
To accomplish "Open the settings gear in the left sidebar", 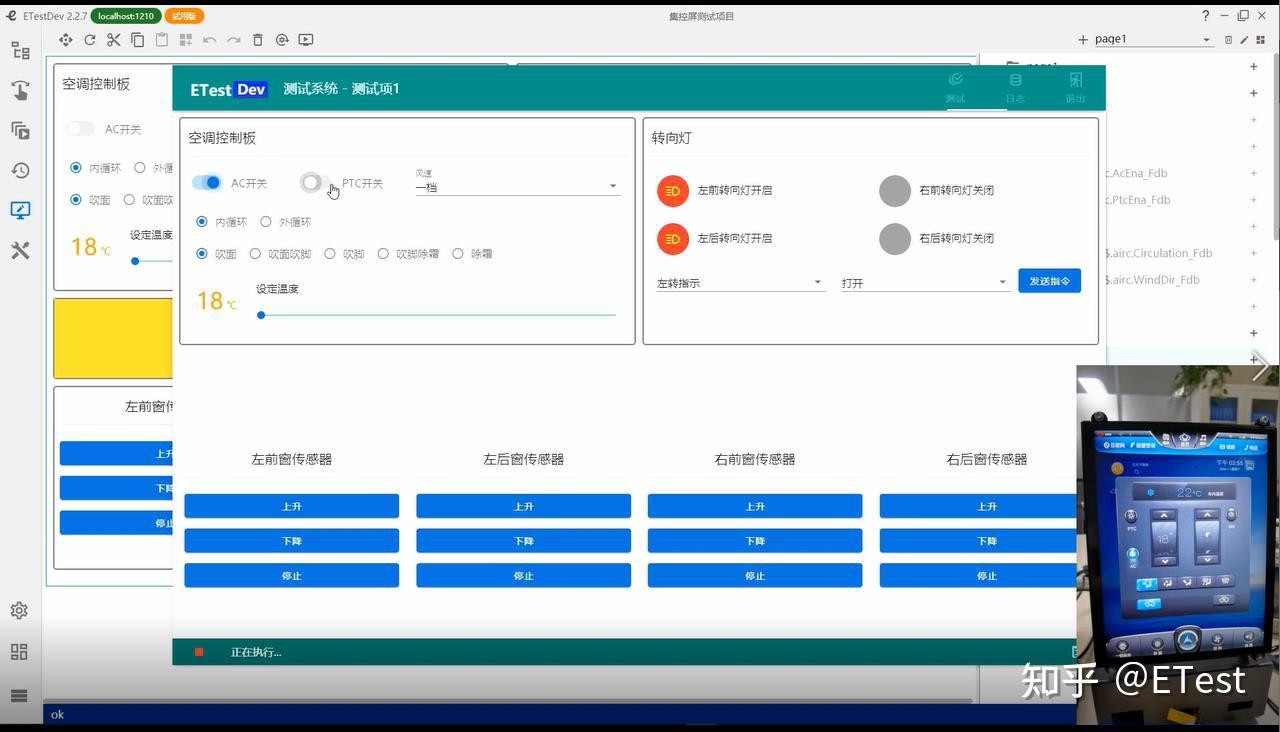I will point(19,610).
